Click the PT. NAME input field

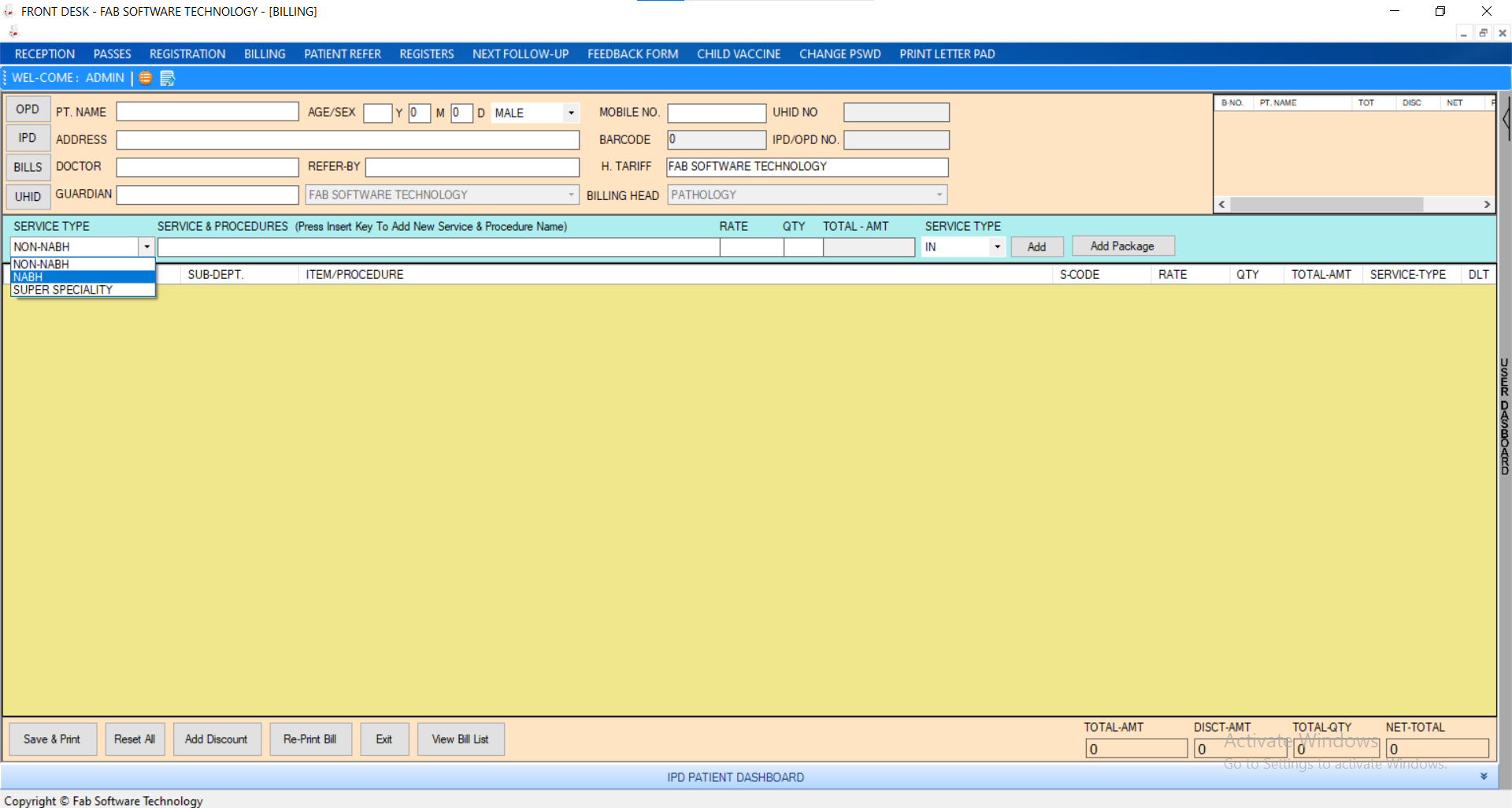pyautogui.click(x=207, y=112)
